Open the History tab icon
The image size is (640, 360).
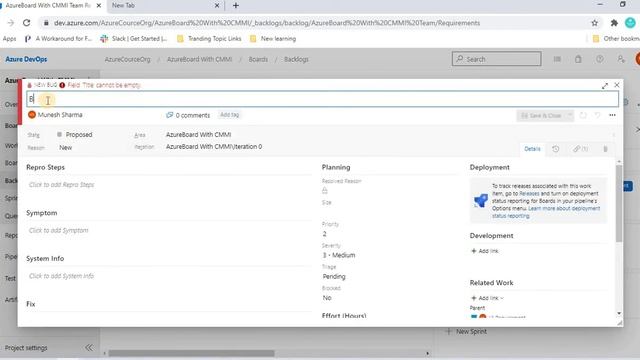(x=556, y=149)
